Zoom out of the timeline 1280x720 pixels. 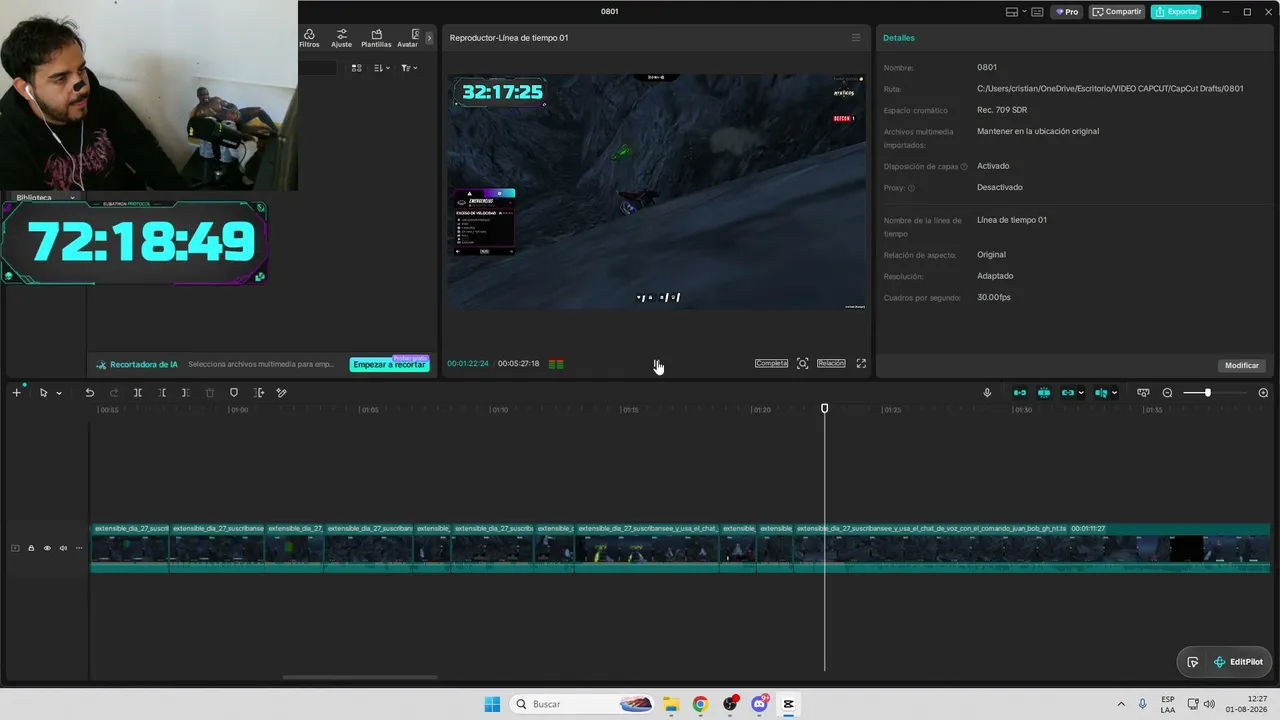[1167, 393]
